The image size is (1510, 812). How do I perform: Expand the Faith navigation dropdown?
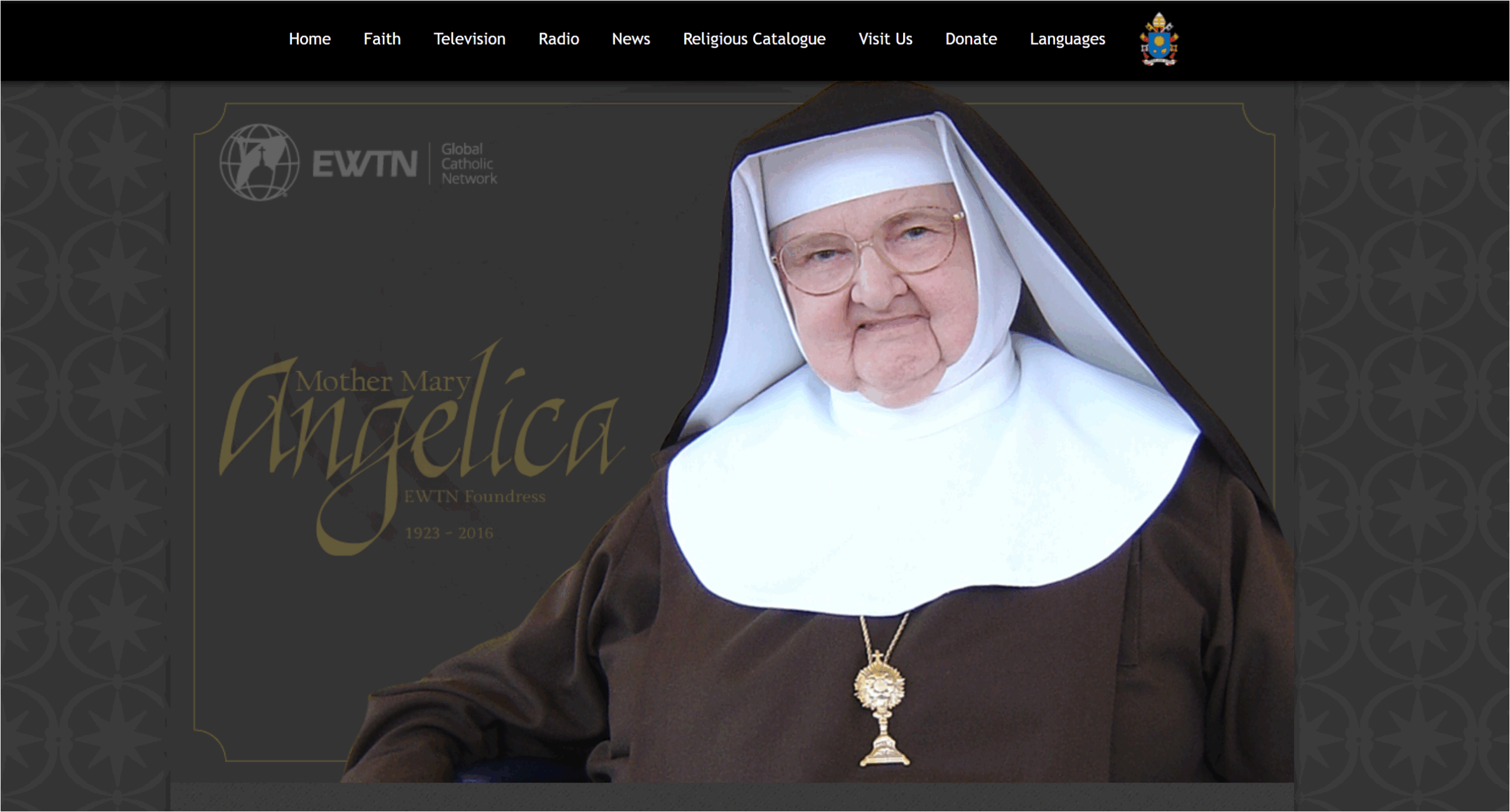pyautogui.click(x=382, y=39)
